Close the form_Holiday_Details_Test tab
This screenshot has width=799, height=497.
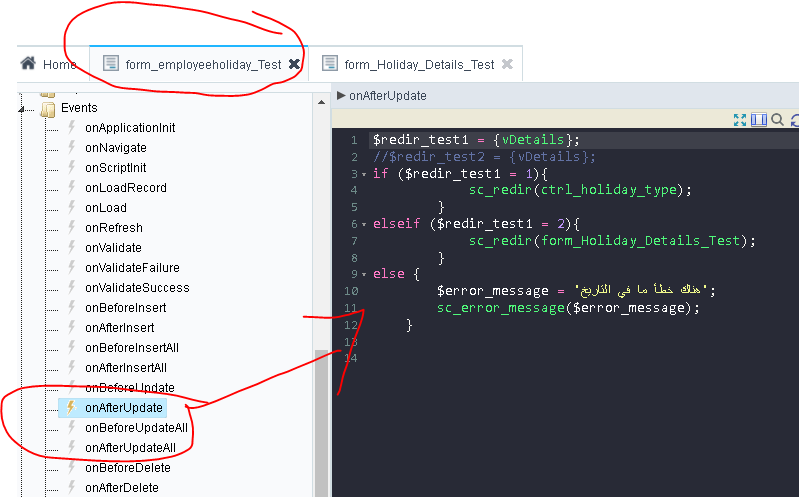pyautogui.click(x=507, y=64)
